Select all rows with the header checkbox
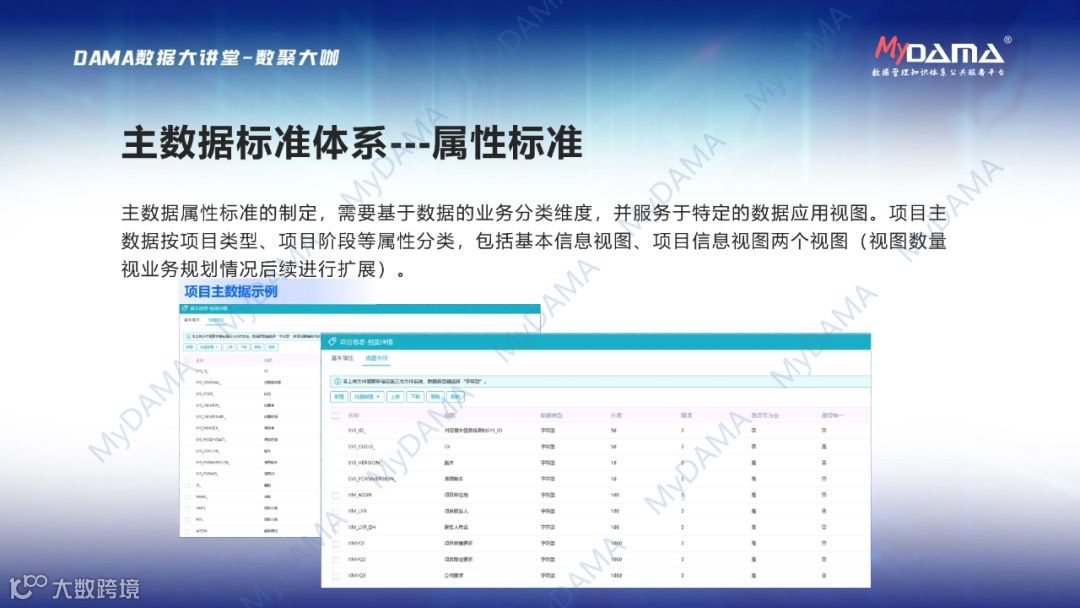Image resolution: width=1080 pixels, height=608 pixels. click(335, 416)
